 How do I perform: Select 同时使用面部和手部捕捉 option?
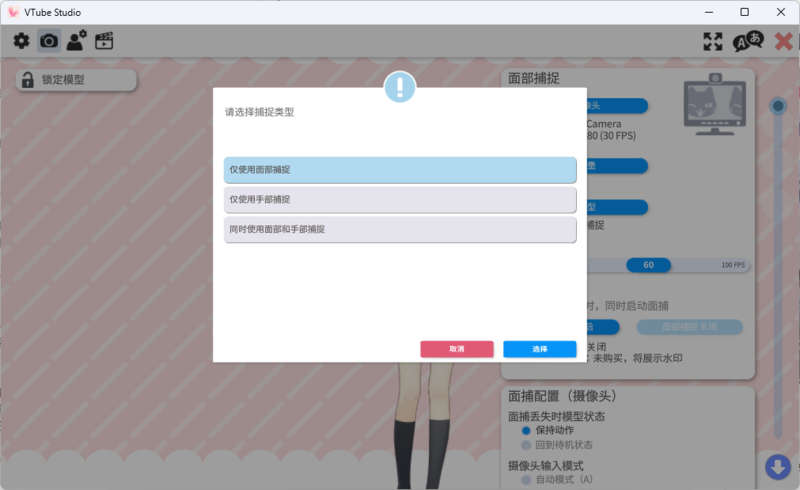[x=400, y=230]
